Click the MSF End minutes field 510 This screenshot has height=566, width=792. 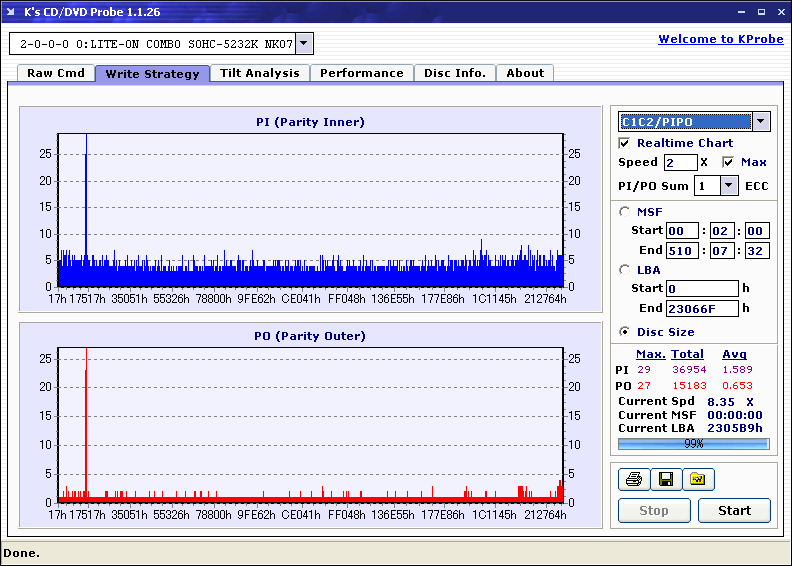click(x=682, y=250)
